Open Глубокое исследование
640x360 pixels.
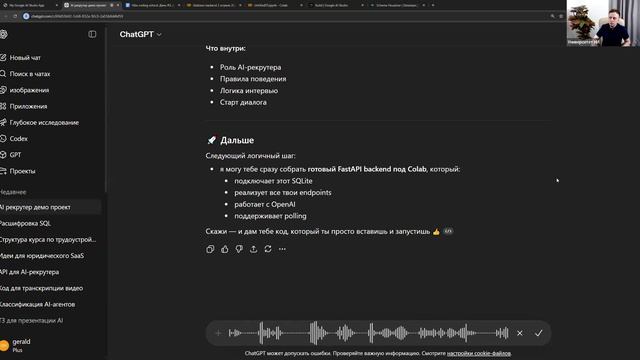click(x=44, y=122)
